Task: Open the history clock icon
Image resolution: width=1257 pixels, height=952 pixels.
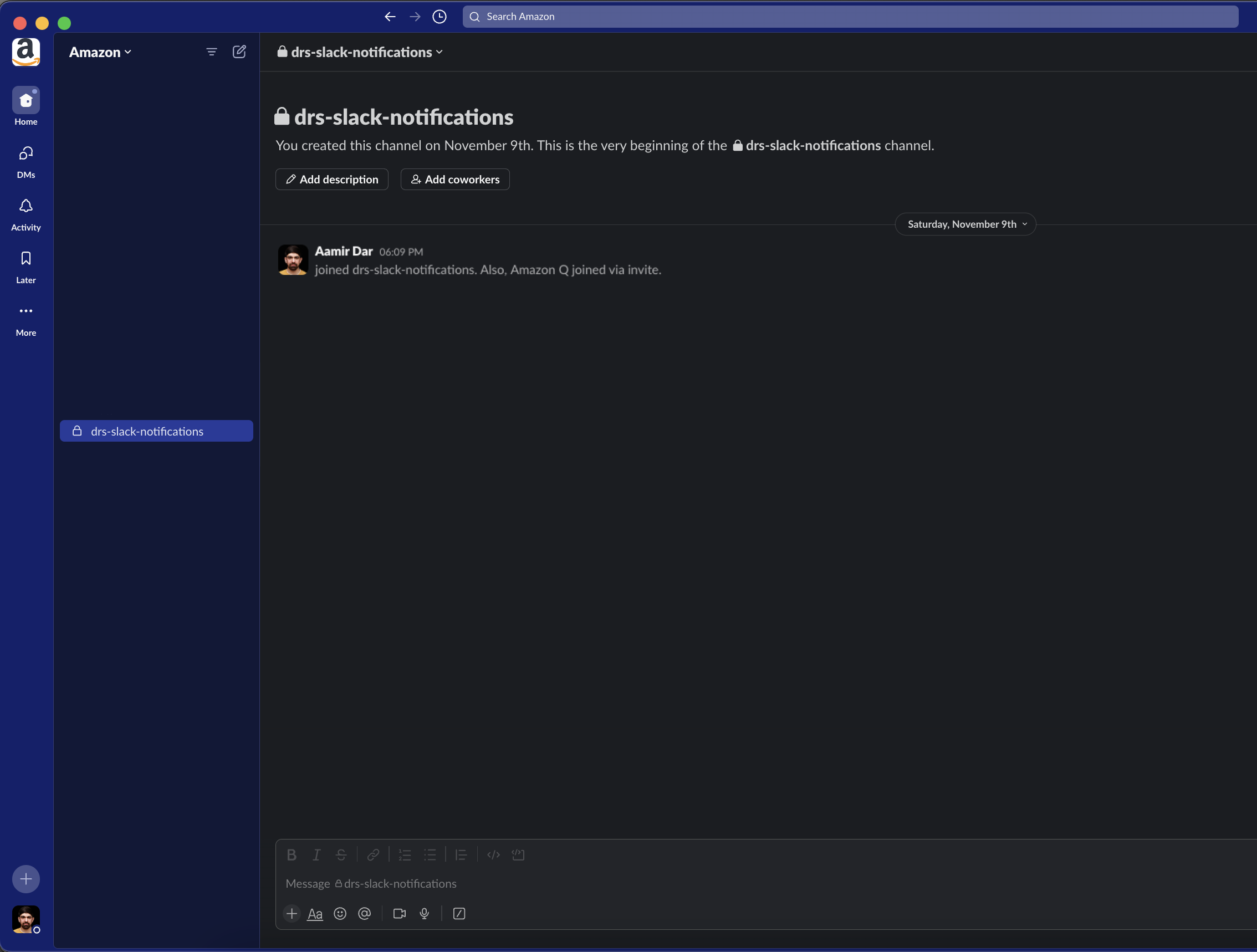Action: (440, 17)
